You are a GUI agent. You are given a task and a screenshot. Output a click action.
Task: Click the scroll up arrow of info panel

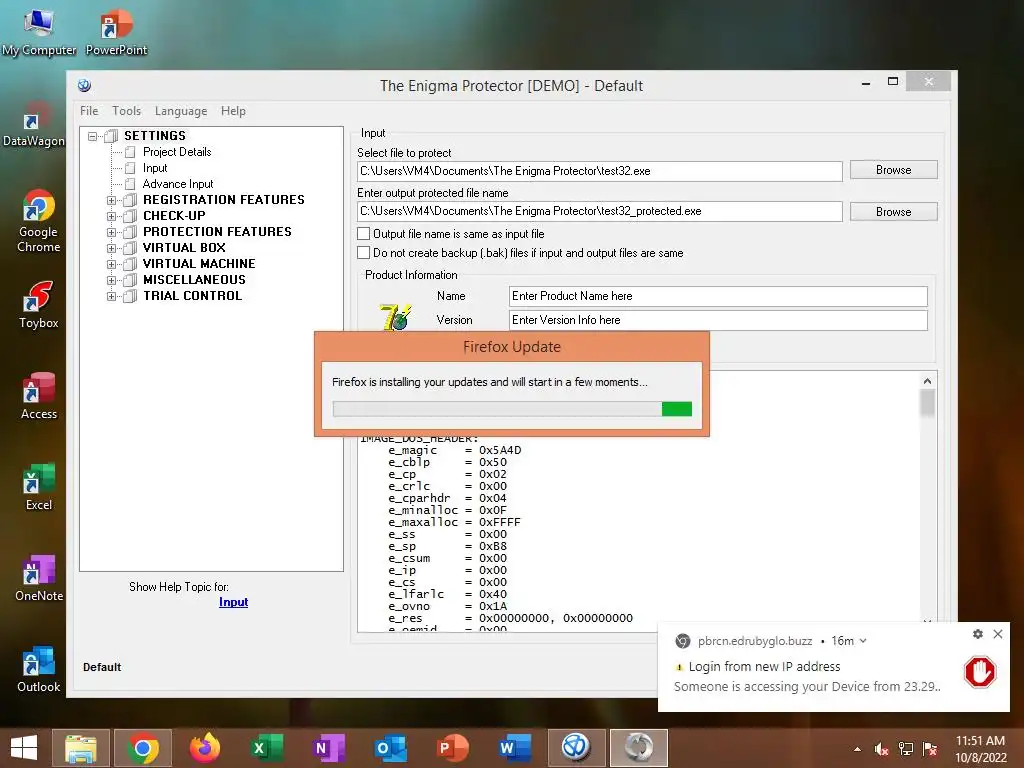[927, 381]
